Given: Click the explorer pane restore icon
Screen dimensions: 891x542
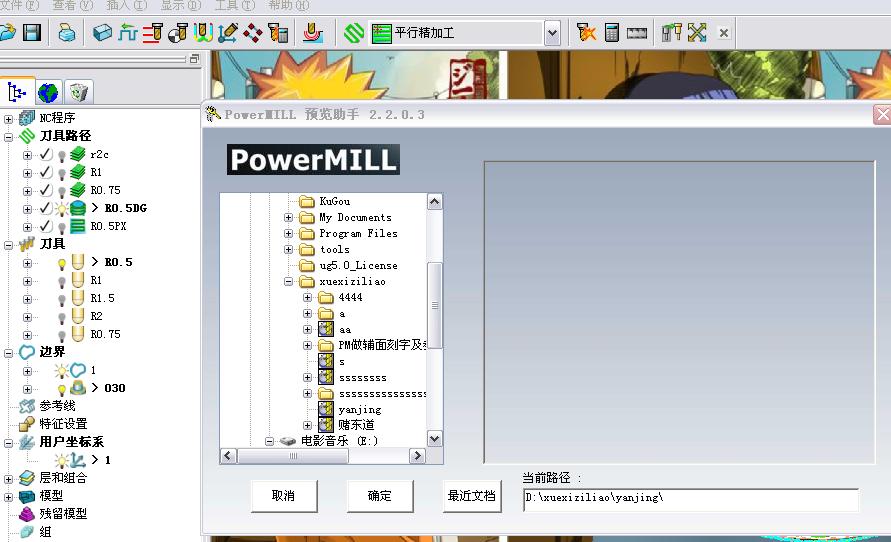Looking at the screenshot, I should [x=194, y=59].
